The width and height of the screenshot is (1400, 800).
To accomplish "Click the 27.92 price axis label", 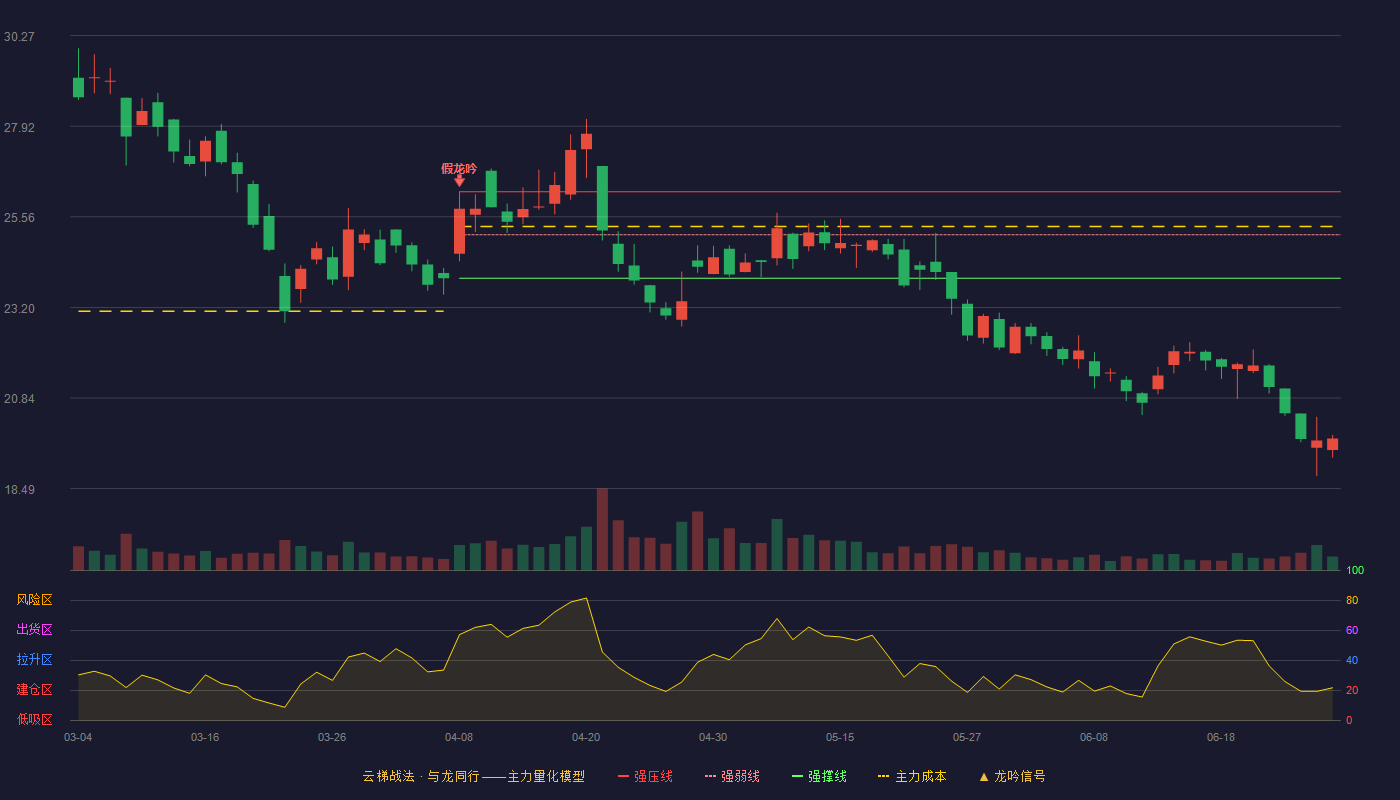I will point(19,127).
